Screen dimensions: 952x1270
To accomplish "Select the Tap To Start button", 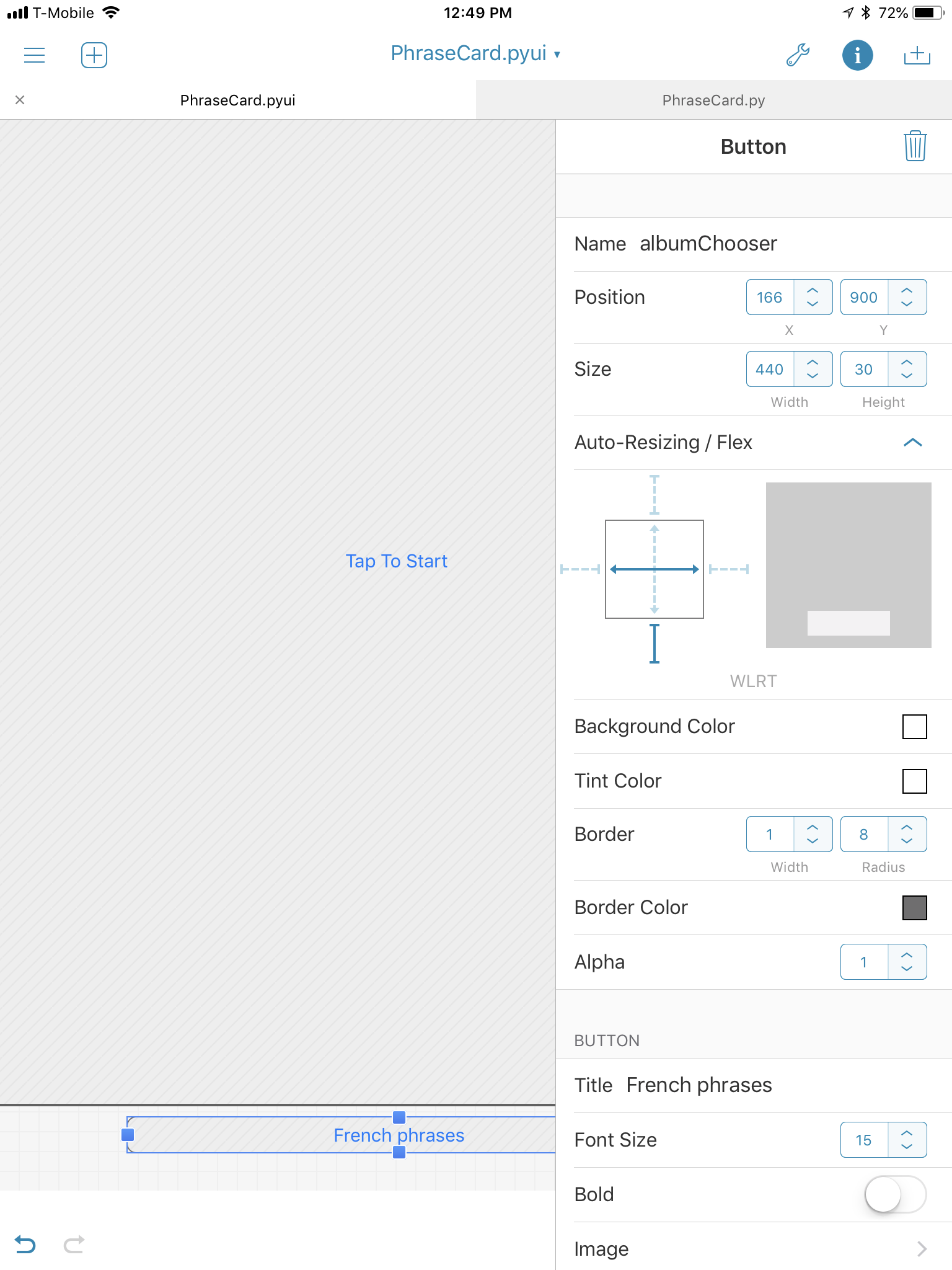I will tap(396, 561).
